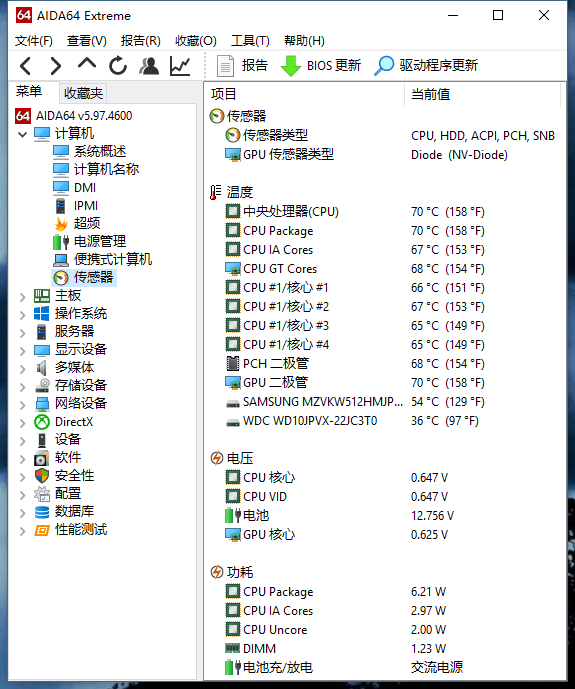Image resolution: width=575 pixels, height=689 pixels.
Task: Open the user management icon
Action: (149, 66)
